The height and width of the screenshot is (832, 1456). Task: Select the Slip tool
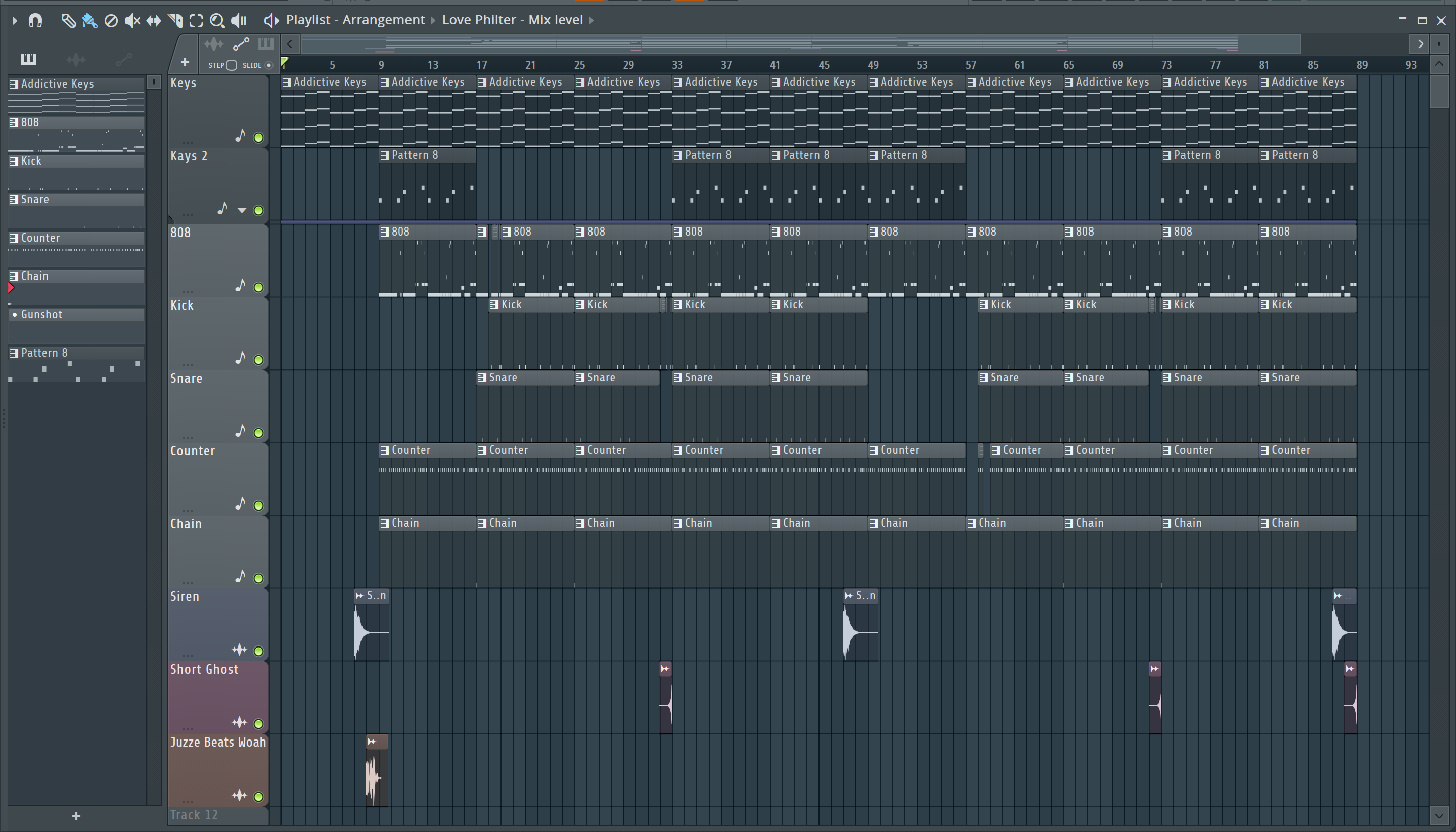[x=153, y=21]
